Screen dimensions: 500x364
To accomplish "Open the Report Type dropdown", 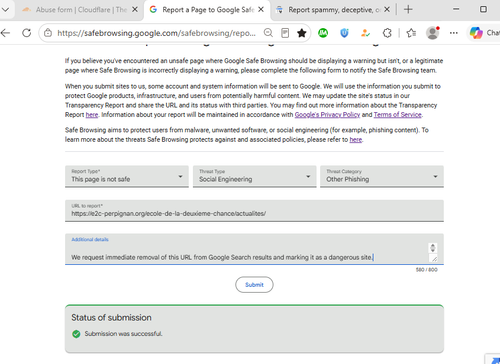I will coord(127,176).
